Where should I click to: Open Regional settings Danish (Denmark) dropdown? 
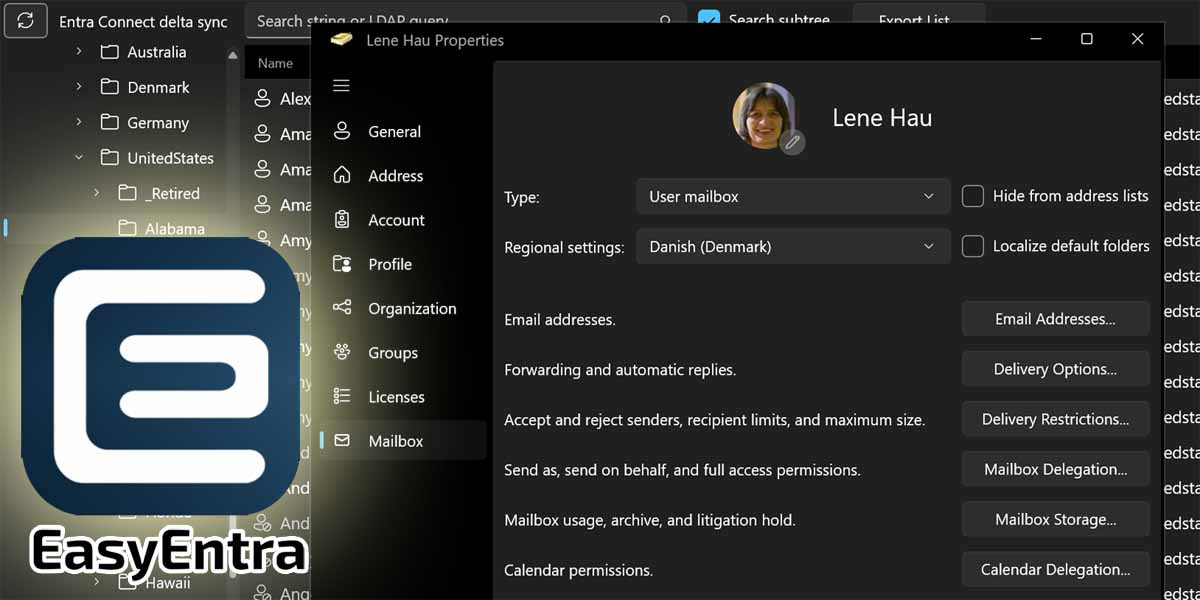coord(793,247)
